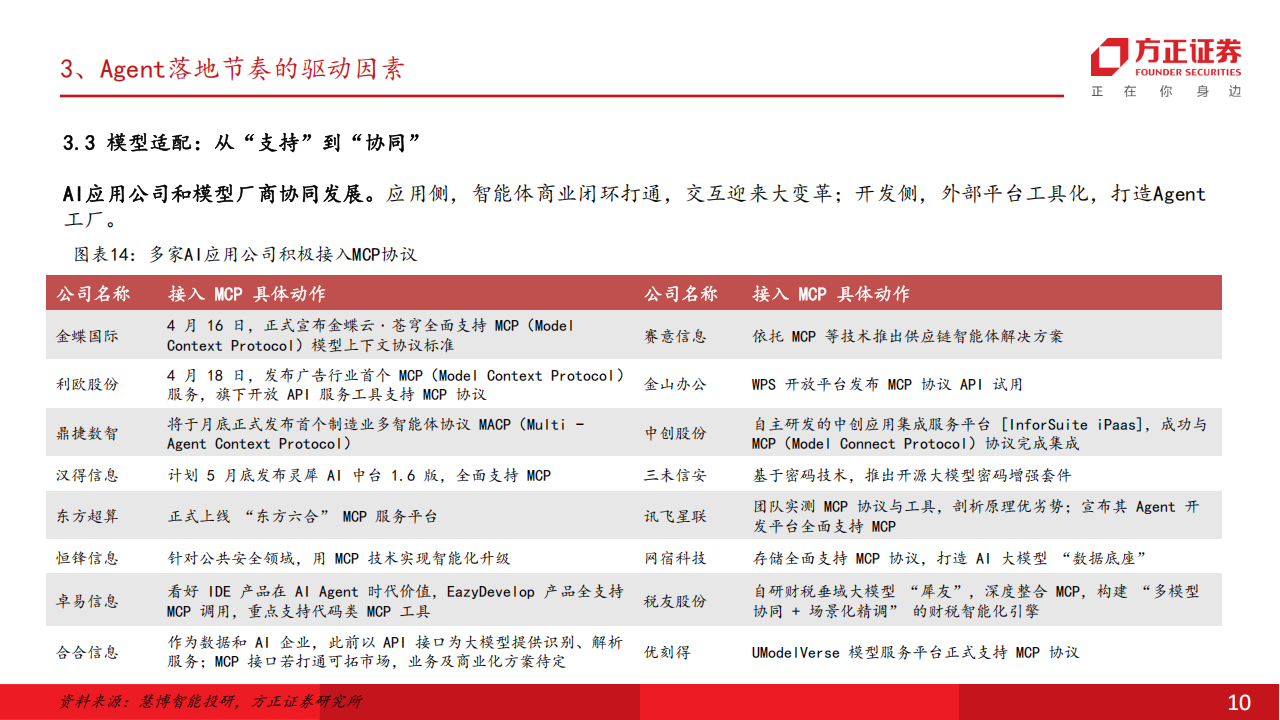Click the intro paragraph 'AI应用公司和模型厂商协同发展'
The width and height of the screenshot is (1280, 720).
(634, 206)
